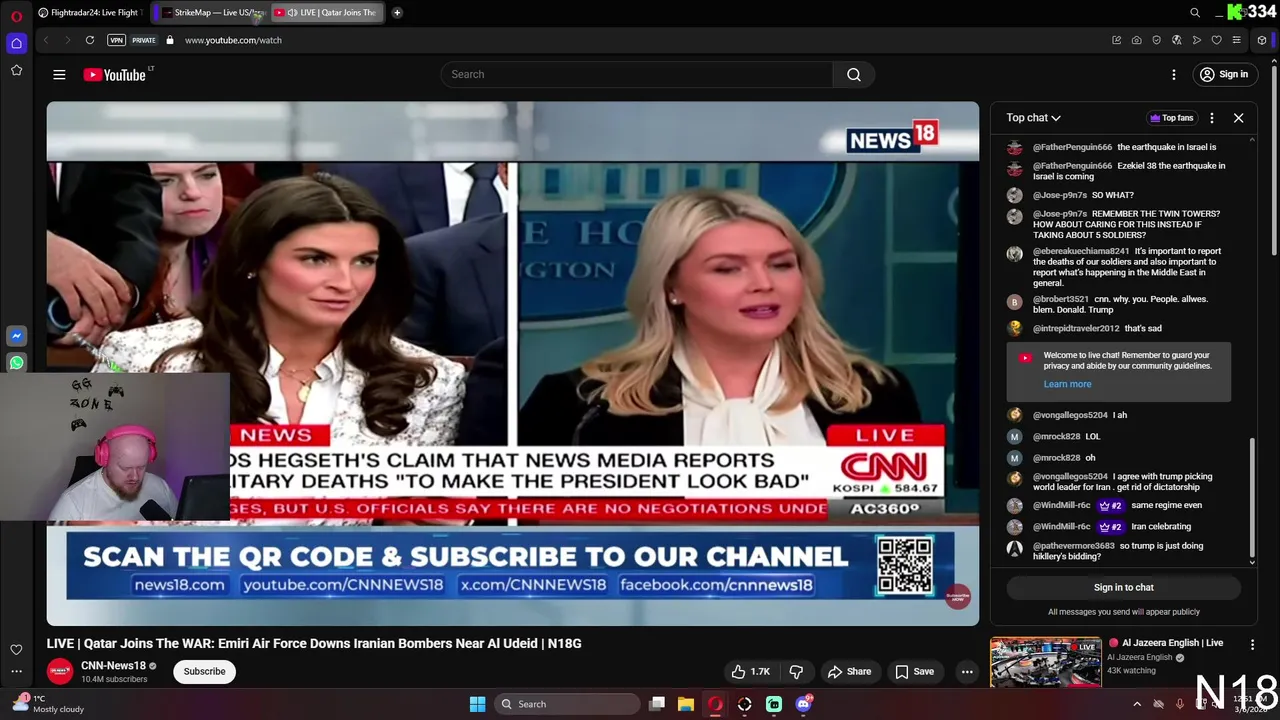Select the LIVE Qatar Joins YouTube tab
Screen dimensions: 1280x720
click(328, 13)
